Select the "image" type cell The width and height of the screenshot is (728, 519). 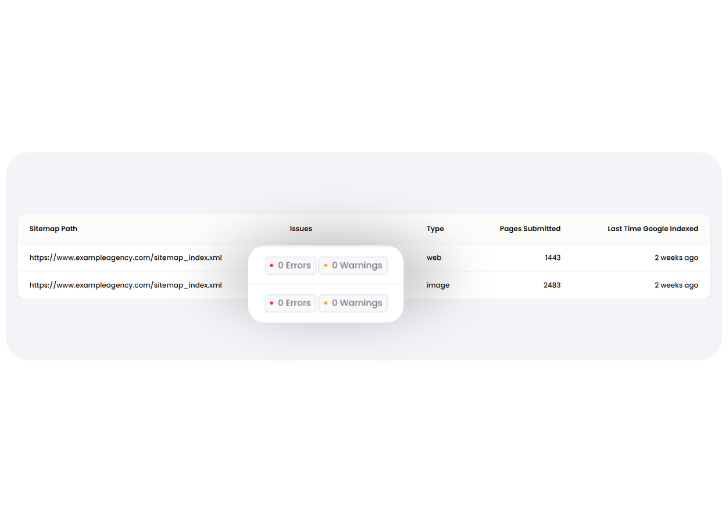coord(438,285)
